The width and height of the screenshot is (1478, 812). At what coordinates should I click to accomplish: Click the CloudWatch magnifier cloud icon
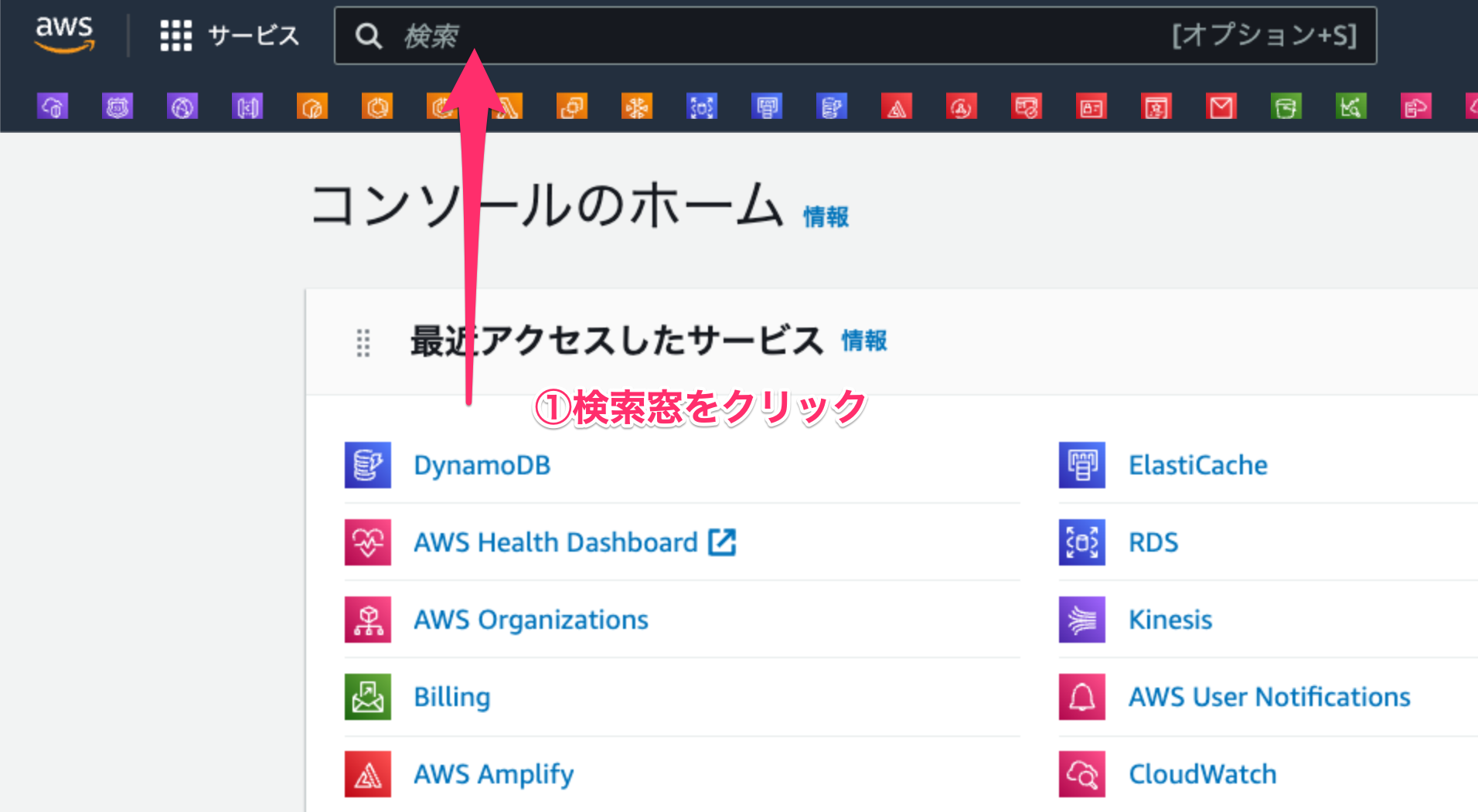tap(1082, 774)
